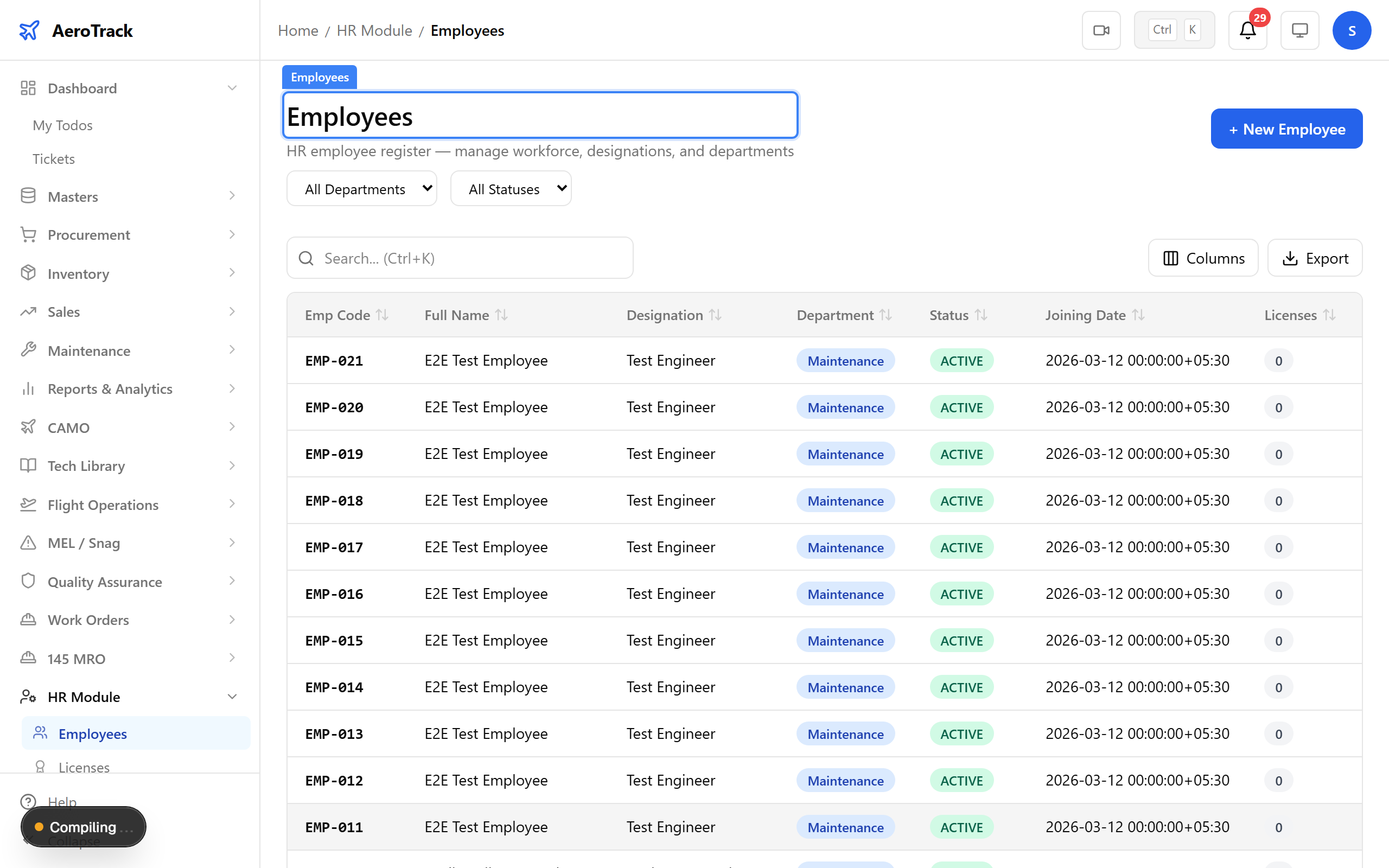Click the Search input field
Image resolution: width=1389 pixels, height=868 pixels.
tap(460, 258)
